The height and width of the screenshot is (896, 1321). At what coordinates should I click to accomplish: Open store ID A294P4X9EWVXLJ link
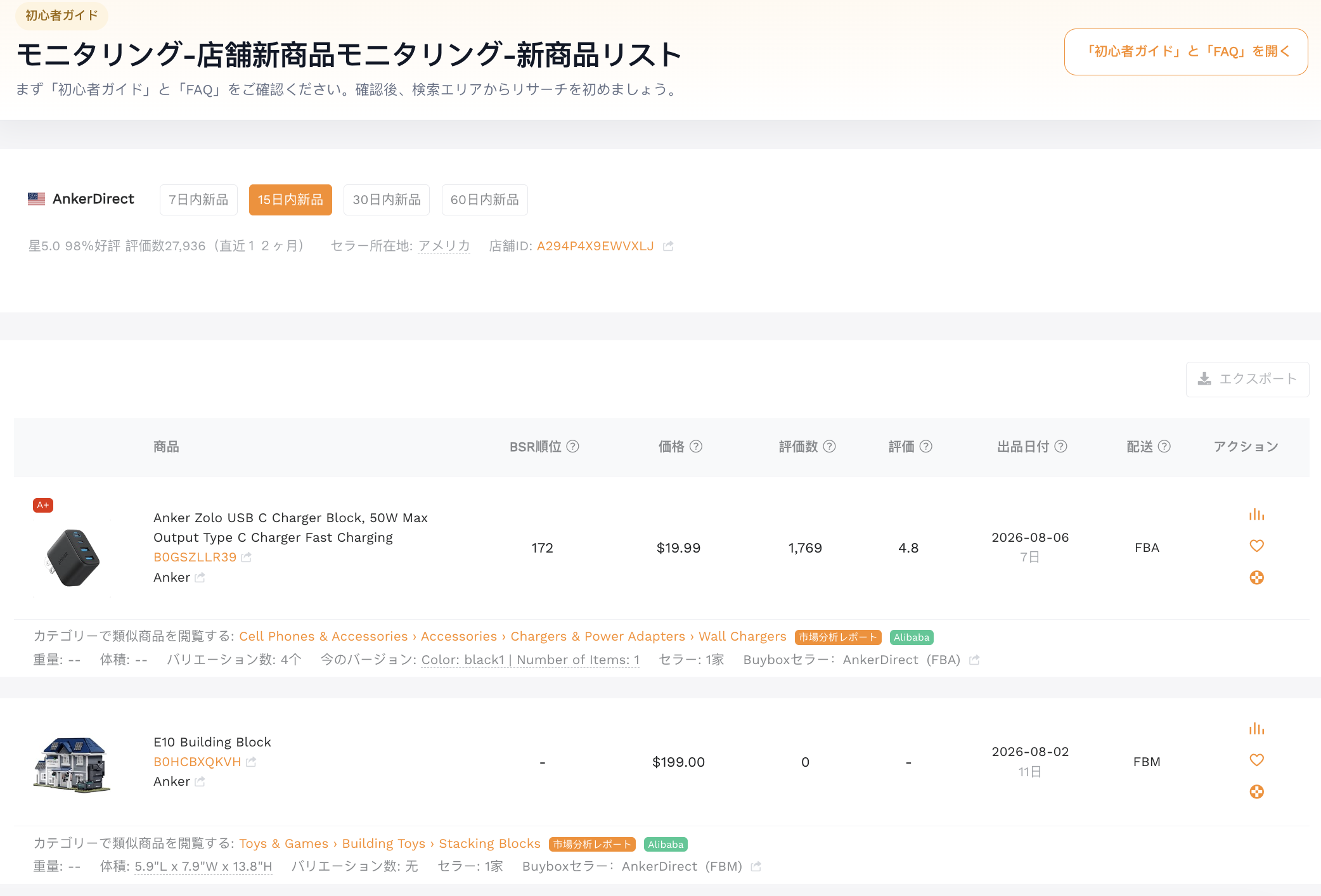coord(595,246)
